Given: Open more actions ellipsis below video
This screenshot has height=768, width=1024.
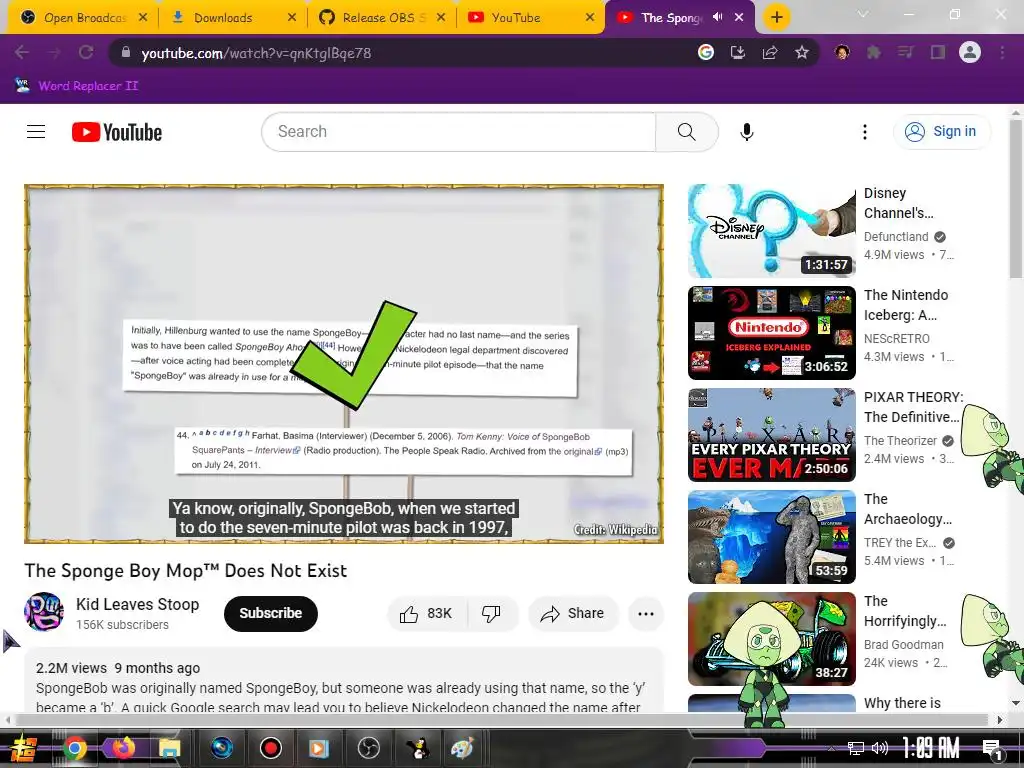Looking at the screenshot, I should [x=646, y=613].
